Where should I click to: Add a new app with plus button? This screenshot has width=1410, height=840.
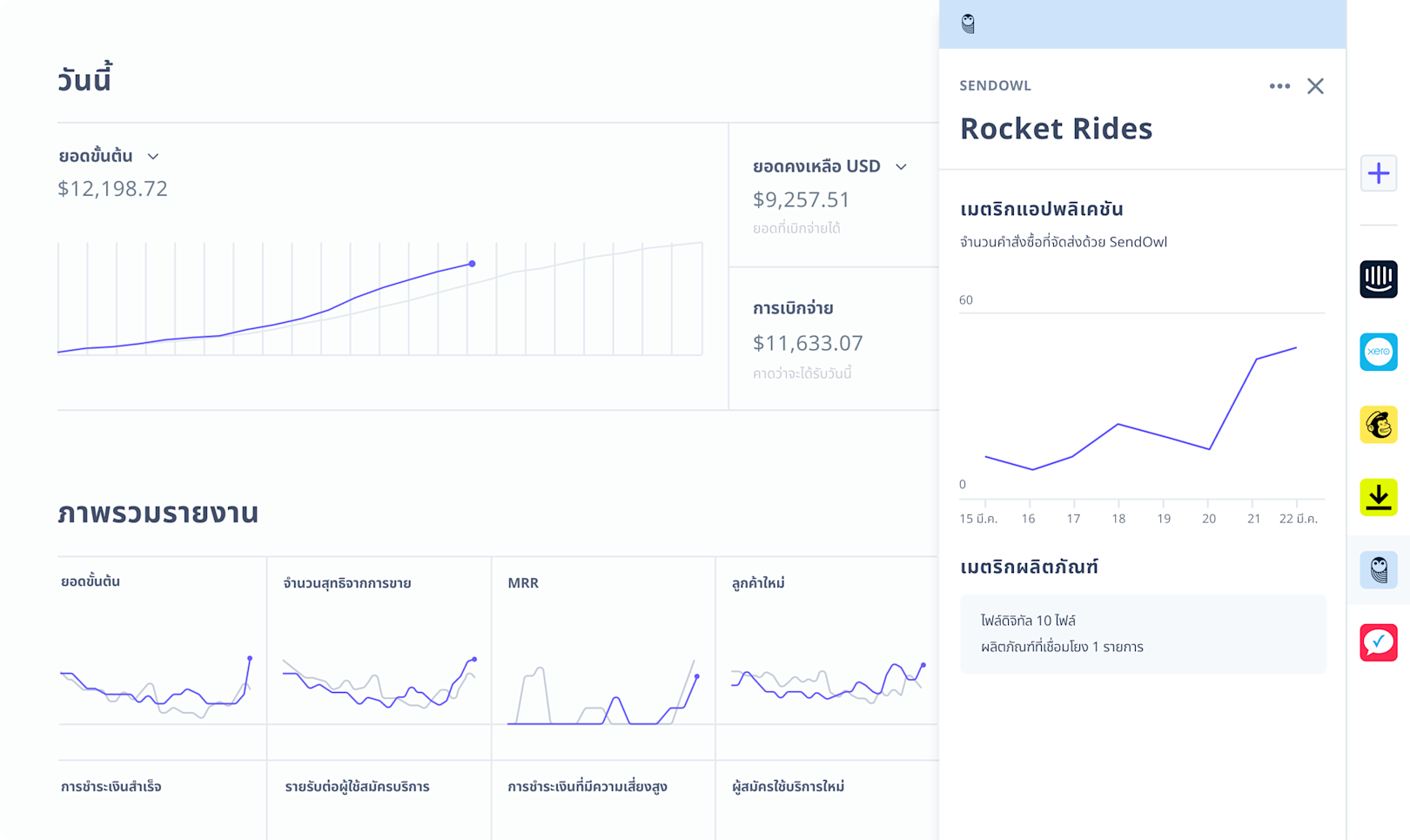click(1379, 173)
